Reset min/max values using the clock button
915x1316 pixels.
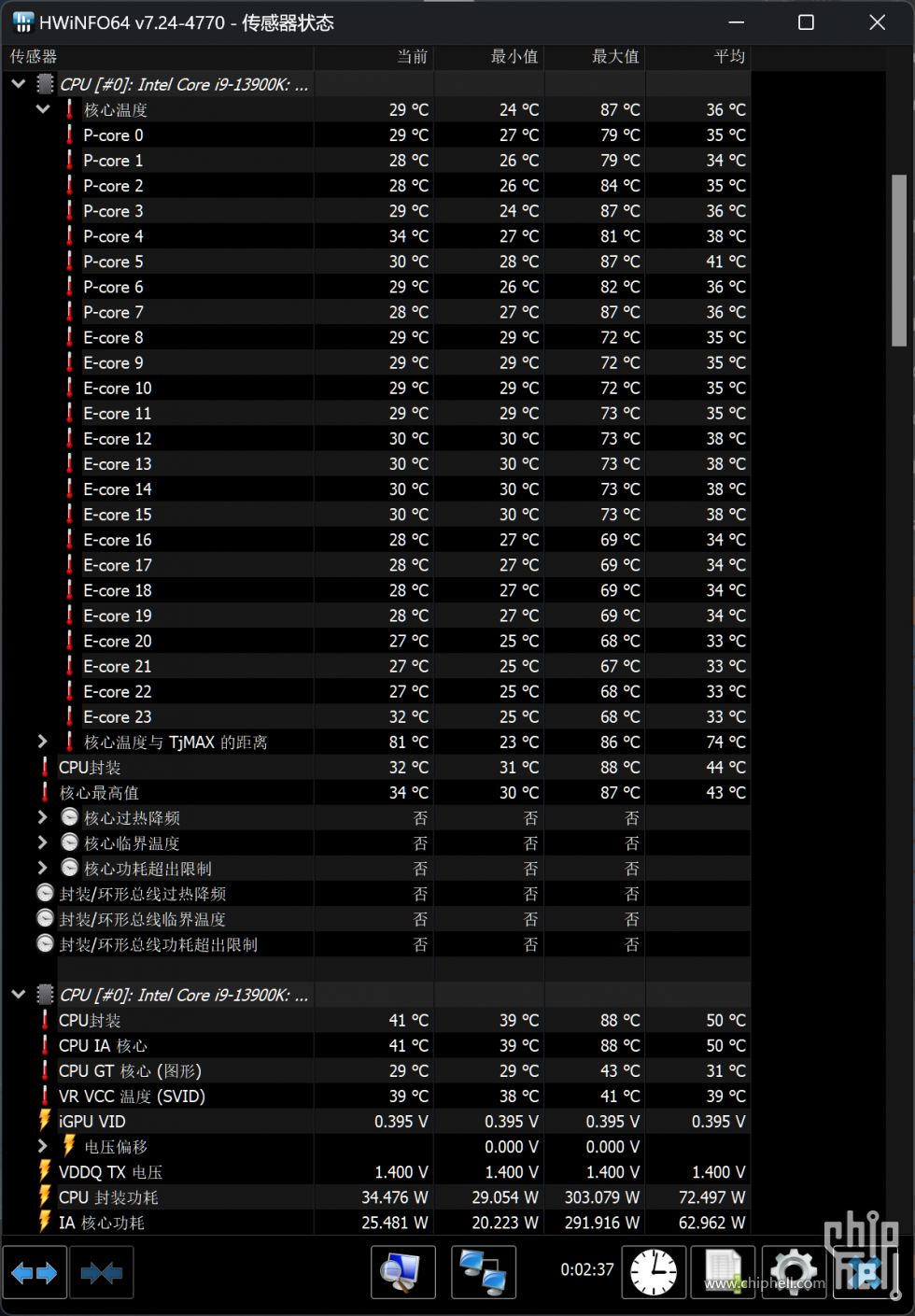tap(654, 1272)
